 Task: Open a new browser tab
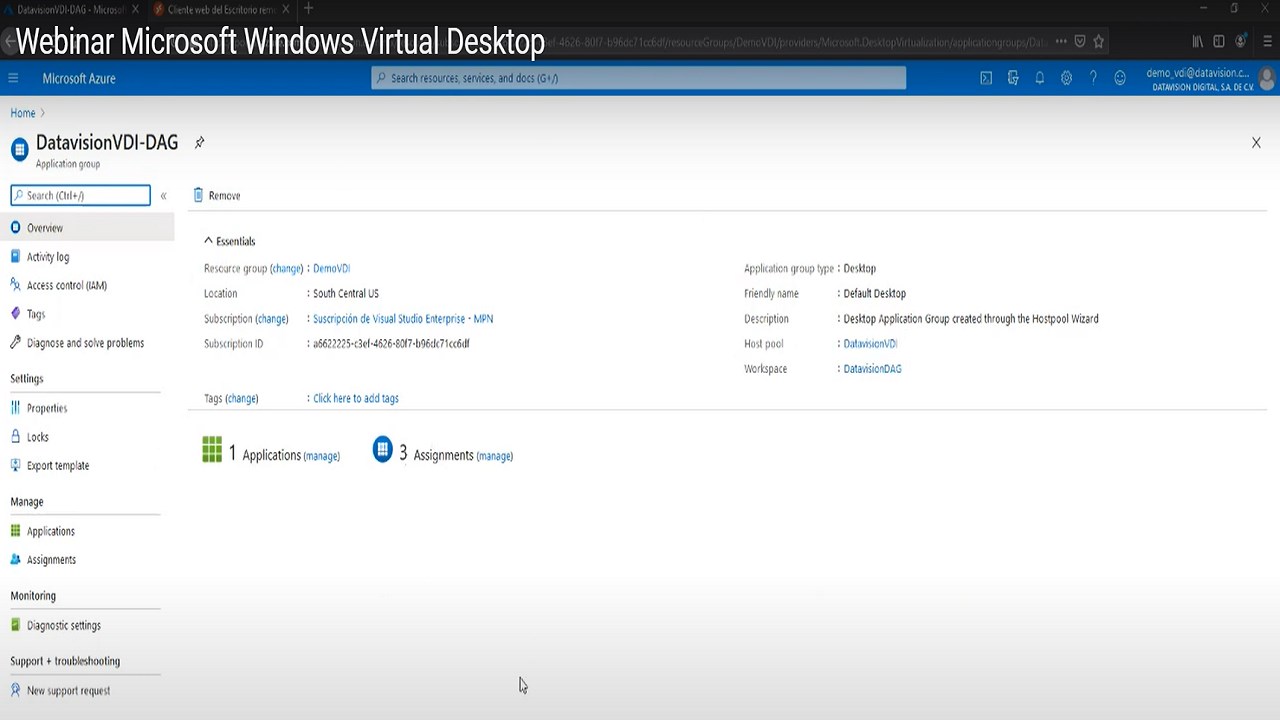tap(308, 9)
